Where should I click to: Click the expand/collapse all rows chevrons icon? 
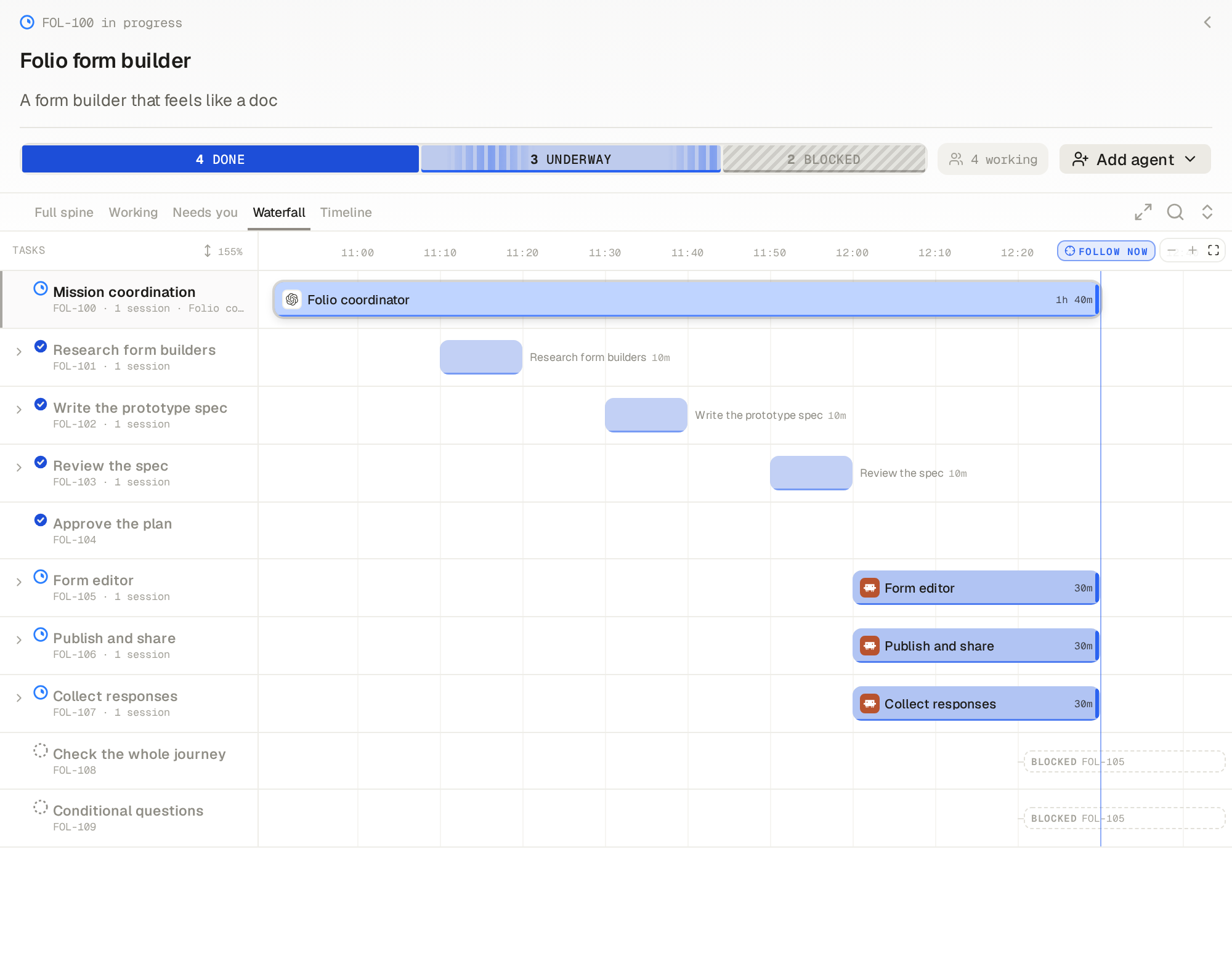[x=1207, y=212]
